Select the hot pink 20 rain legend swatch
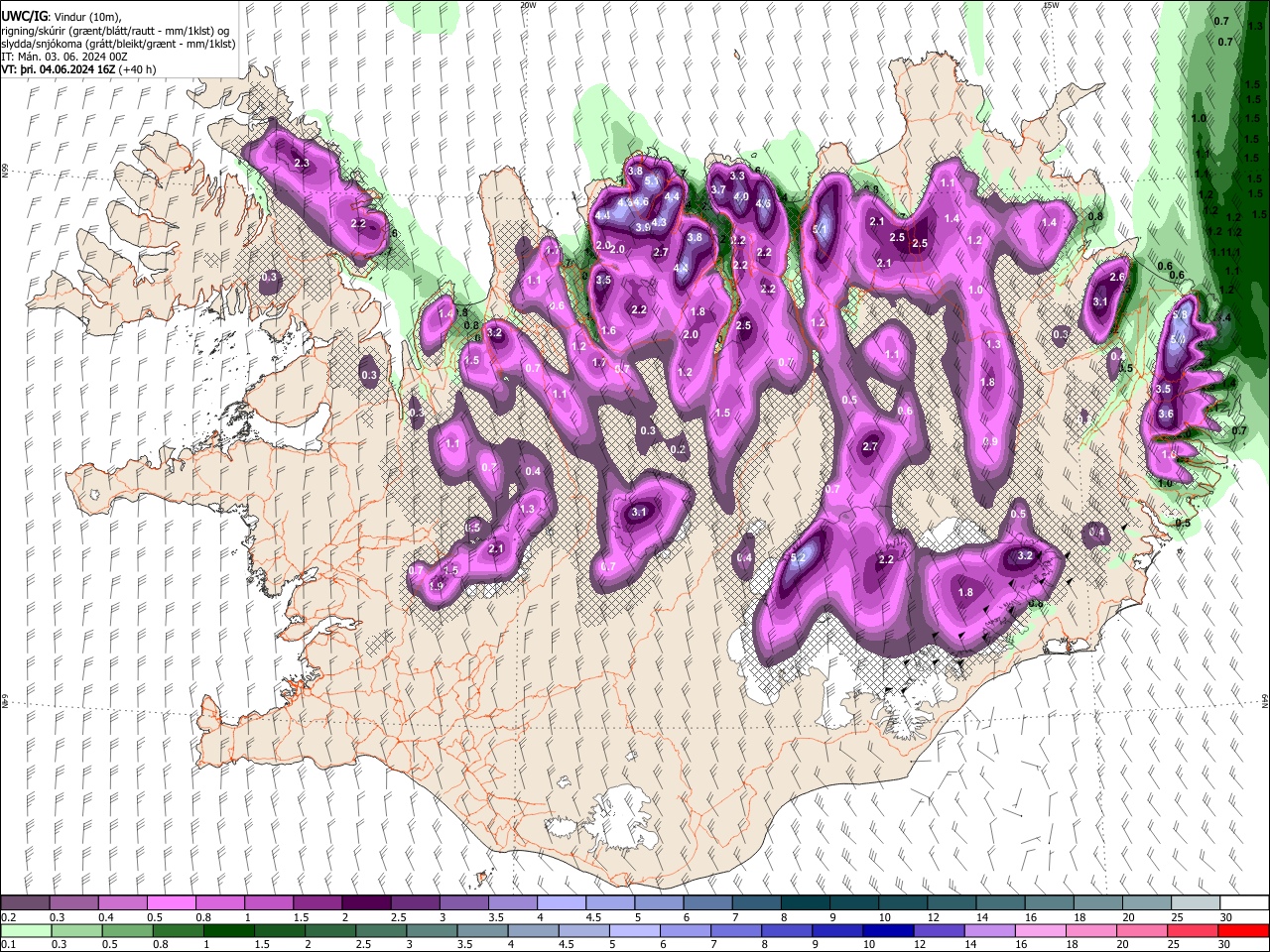Viewport: 1270px width, 952px height. point(1142,930)
